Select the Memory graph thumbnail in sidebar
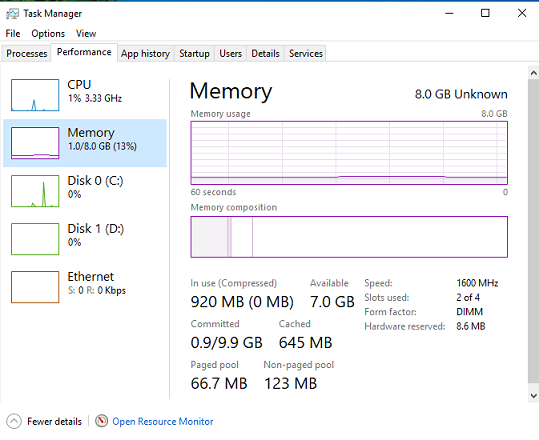Viewport: 539px width, 440px height. [x=35, y=143]
